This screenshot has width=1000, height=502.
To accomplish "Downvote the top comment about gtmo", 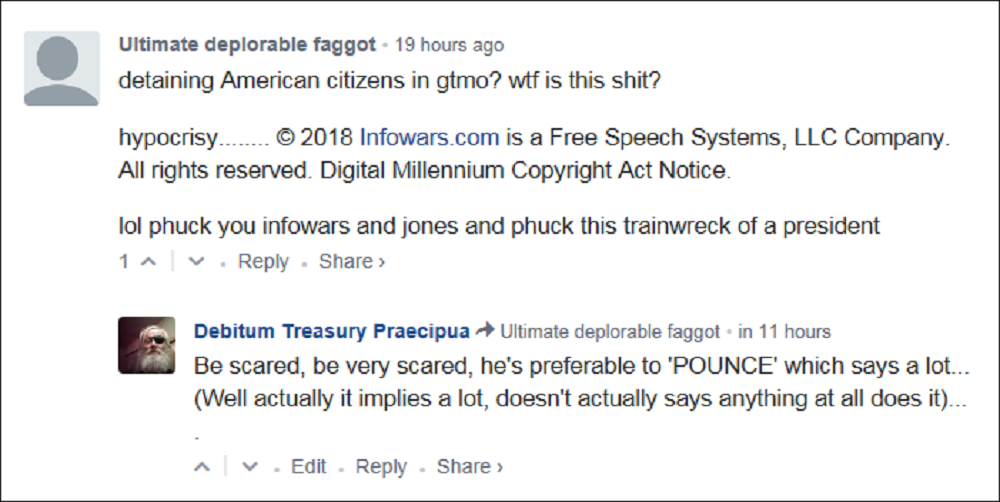I will pyautogui.click(x=196, y=262).
